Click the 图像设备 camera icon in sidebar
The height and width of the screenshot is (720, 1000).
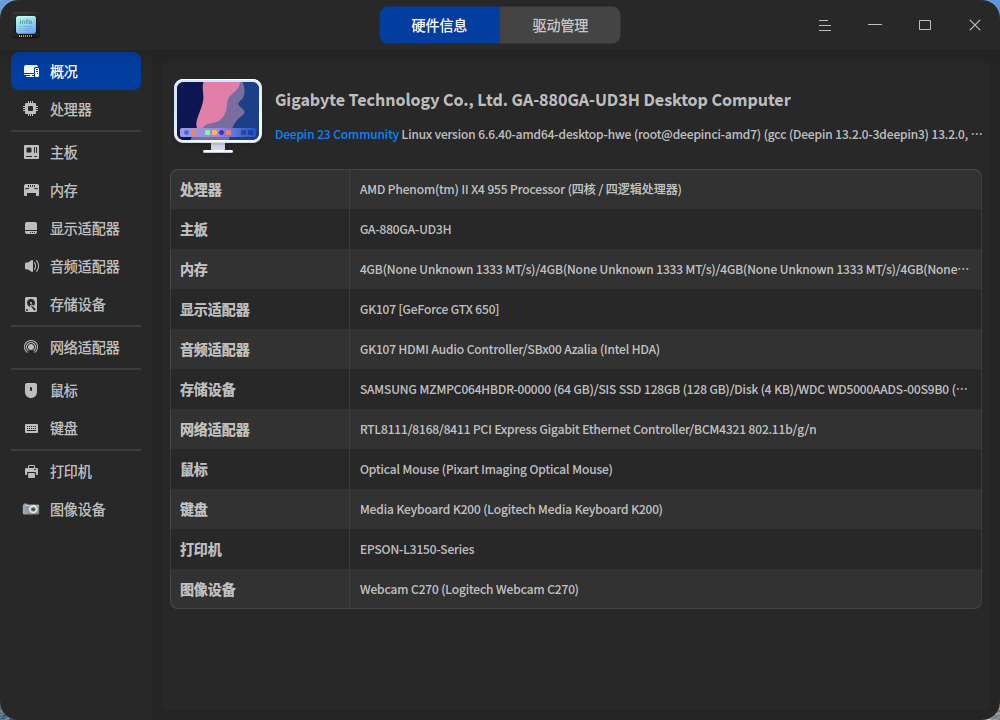coord(31,509)
